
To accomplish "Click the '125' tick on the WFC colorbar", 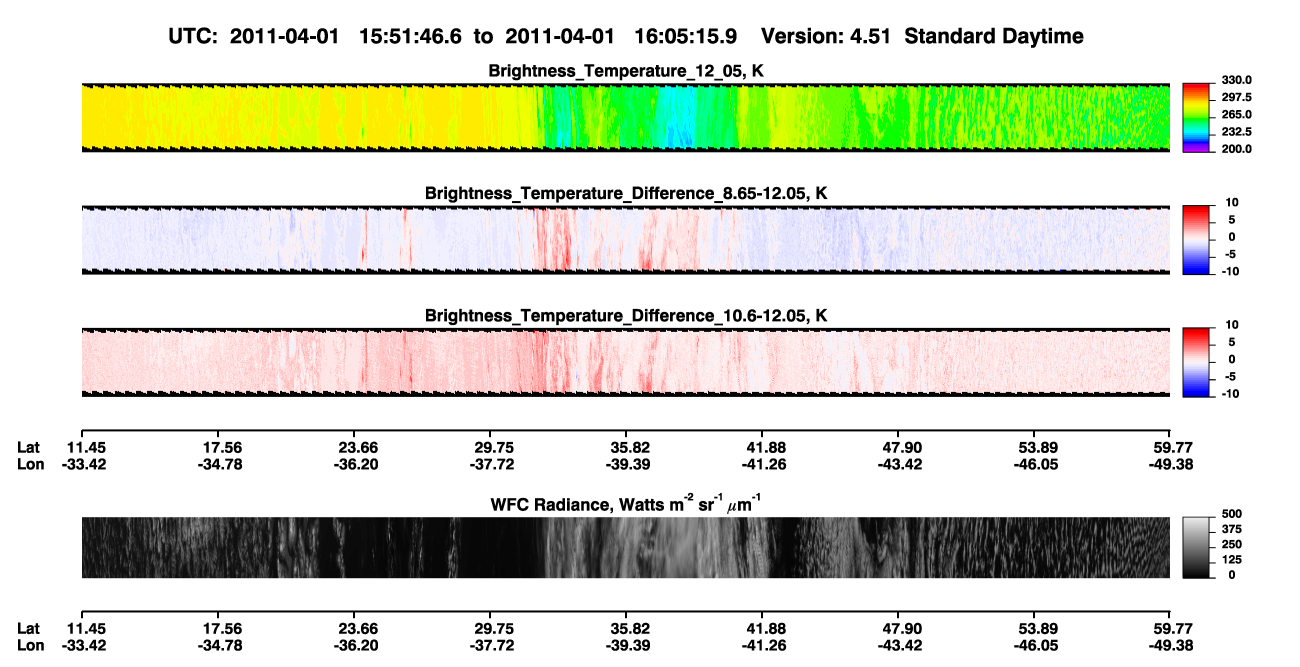I will point(1233,559).
